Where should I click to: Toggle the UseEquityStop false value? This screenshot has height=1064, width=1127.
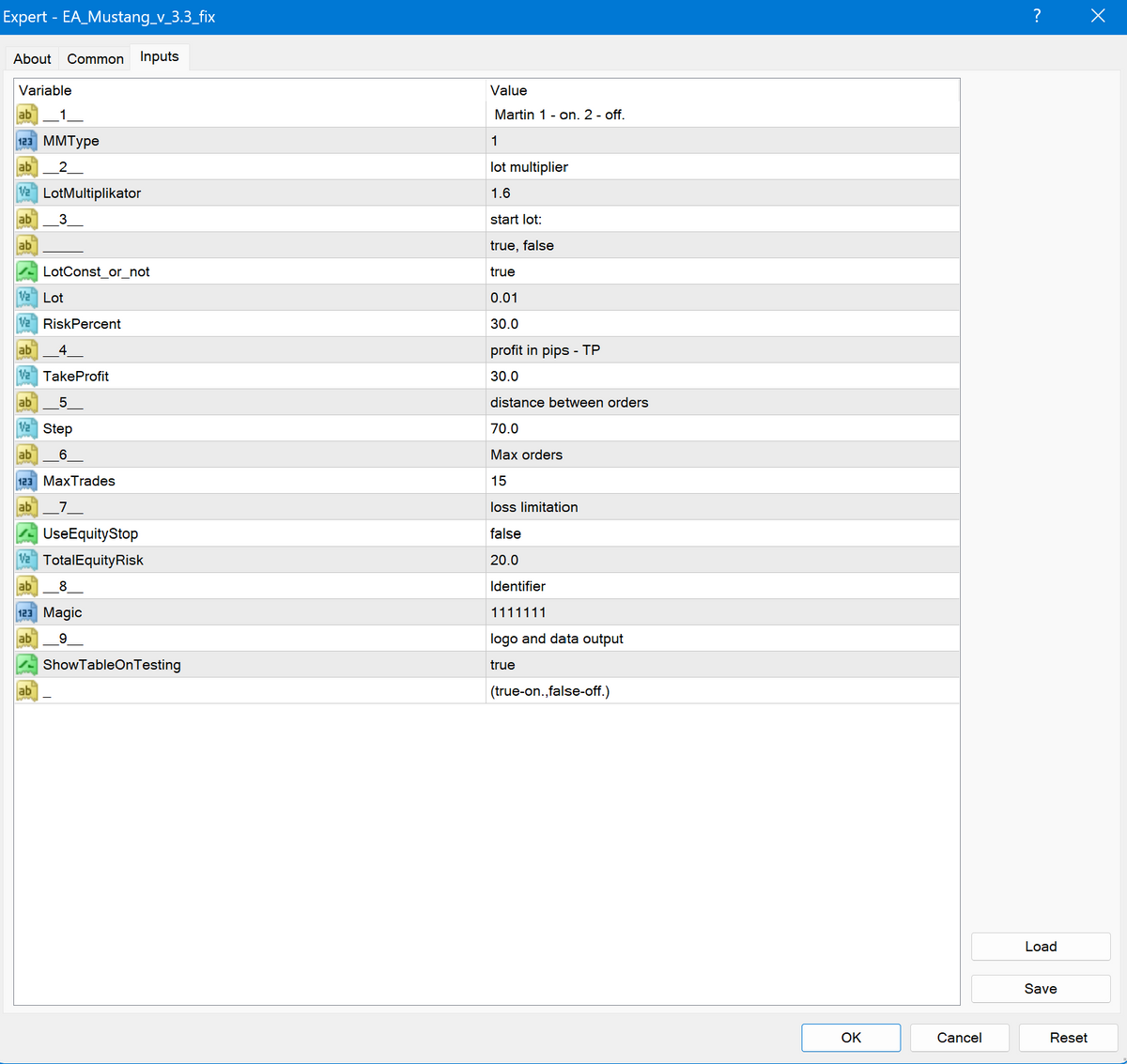tap(505, 533)
